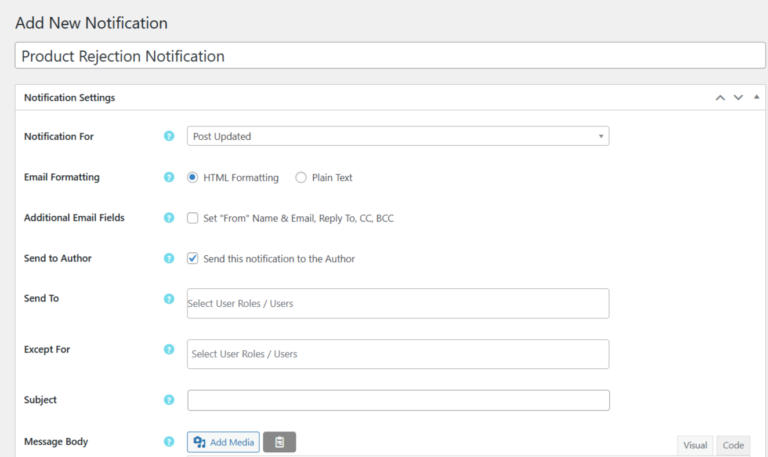The width and height of the screenshot is (768, 457).
Task: Open the Post Updated dropdown
Action: [397, 136]
